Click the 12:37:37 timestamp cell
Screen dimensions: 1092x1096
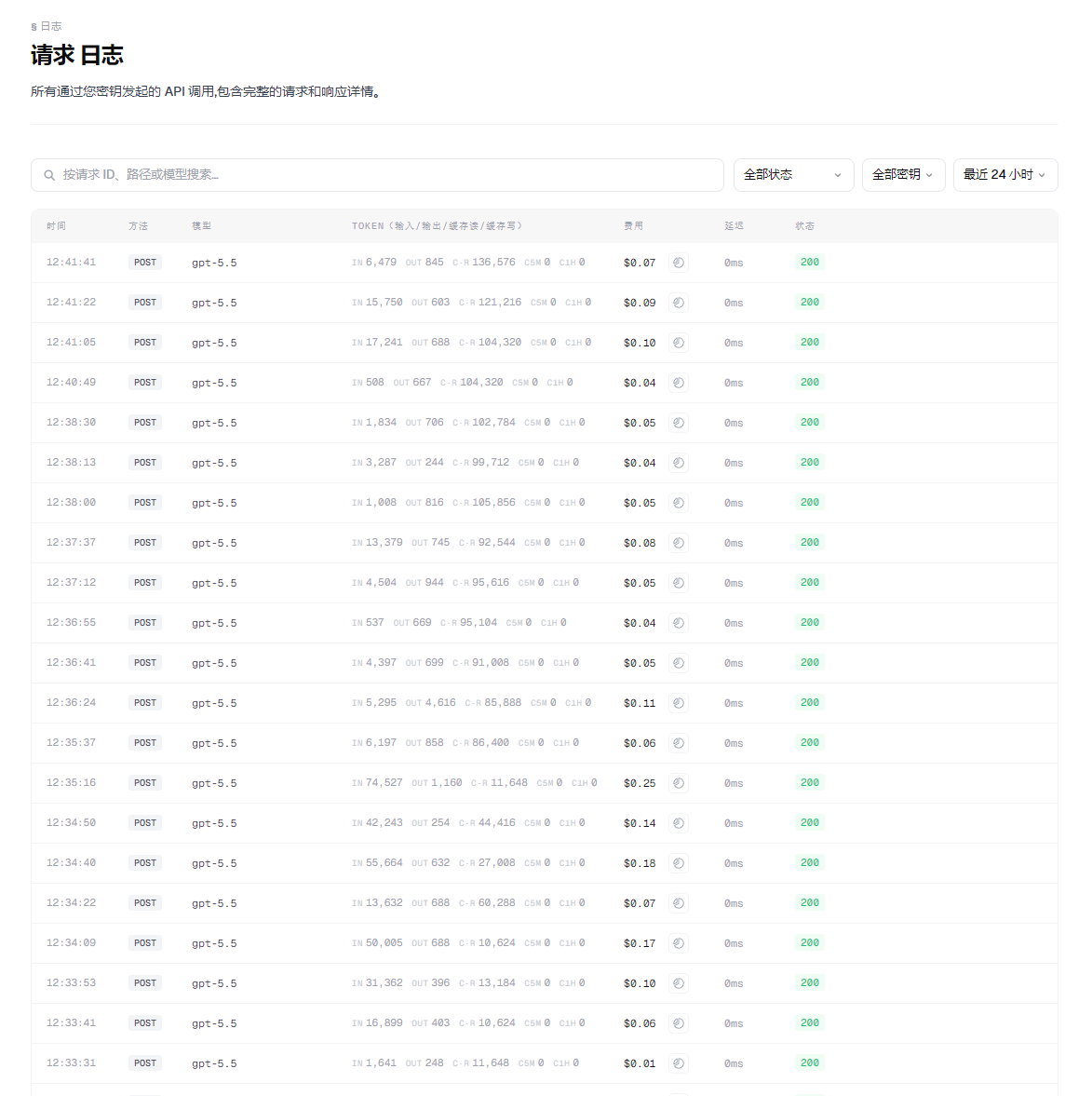coord(72,542)
